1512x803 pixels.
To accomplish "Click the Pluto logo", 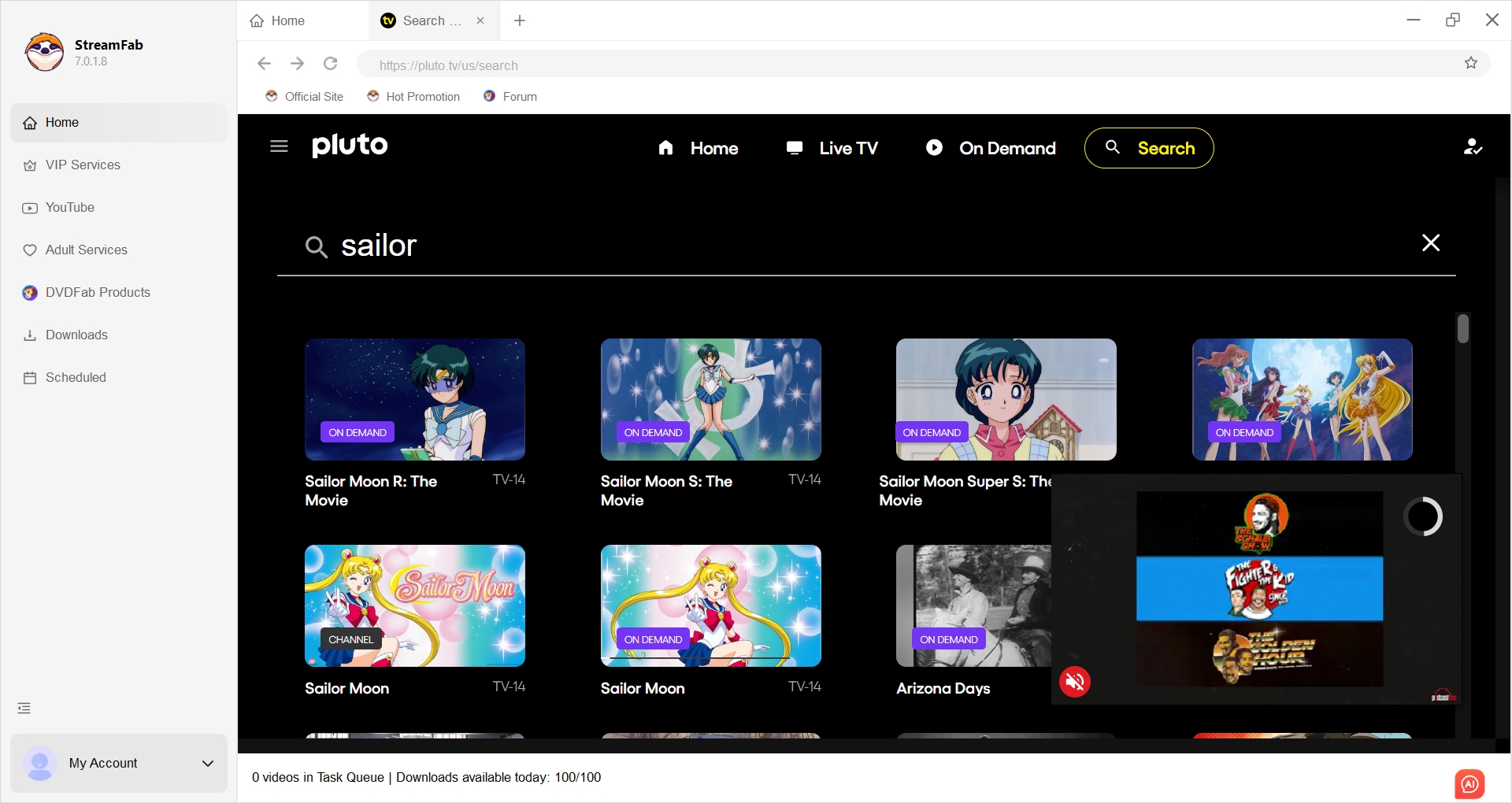I will click(350, 146).
